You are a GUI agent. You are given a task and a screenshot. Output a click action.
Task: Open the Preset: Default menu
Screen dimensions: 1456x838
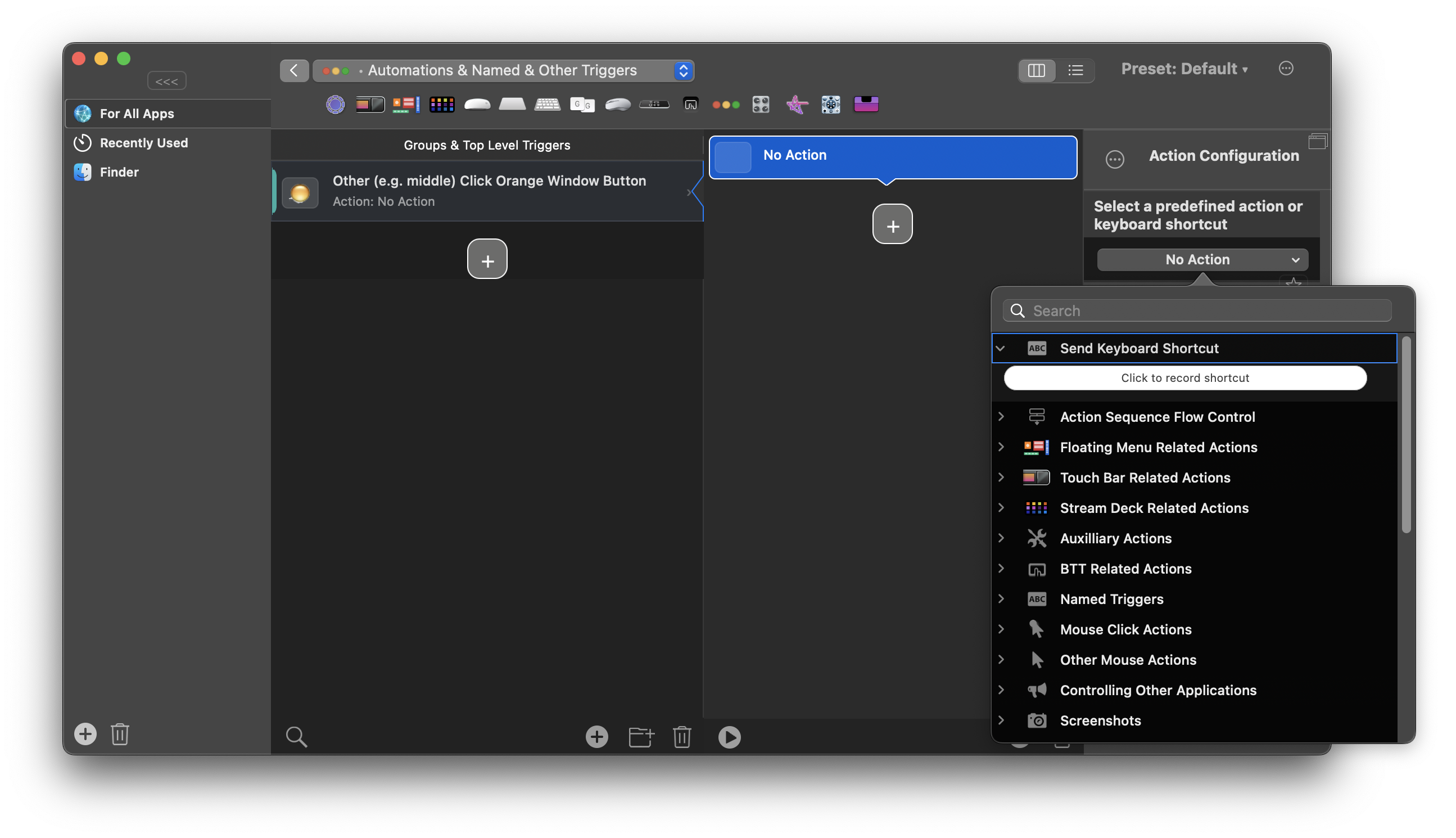(1184, 69)
